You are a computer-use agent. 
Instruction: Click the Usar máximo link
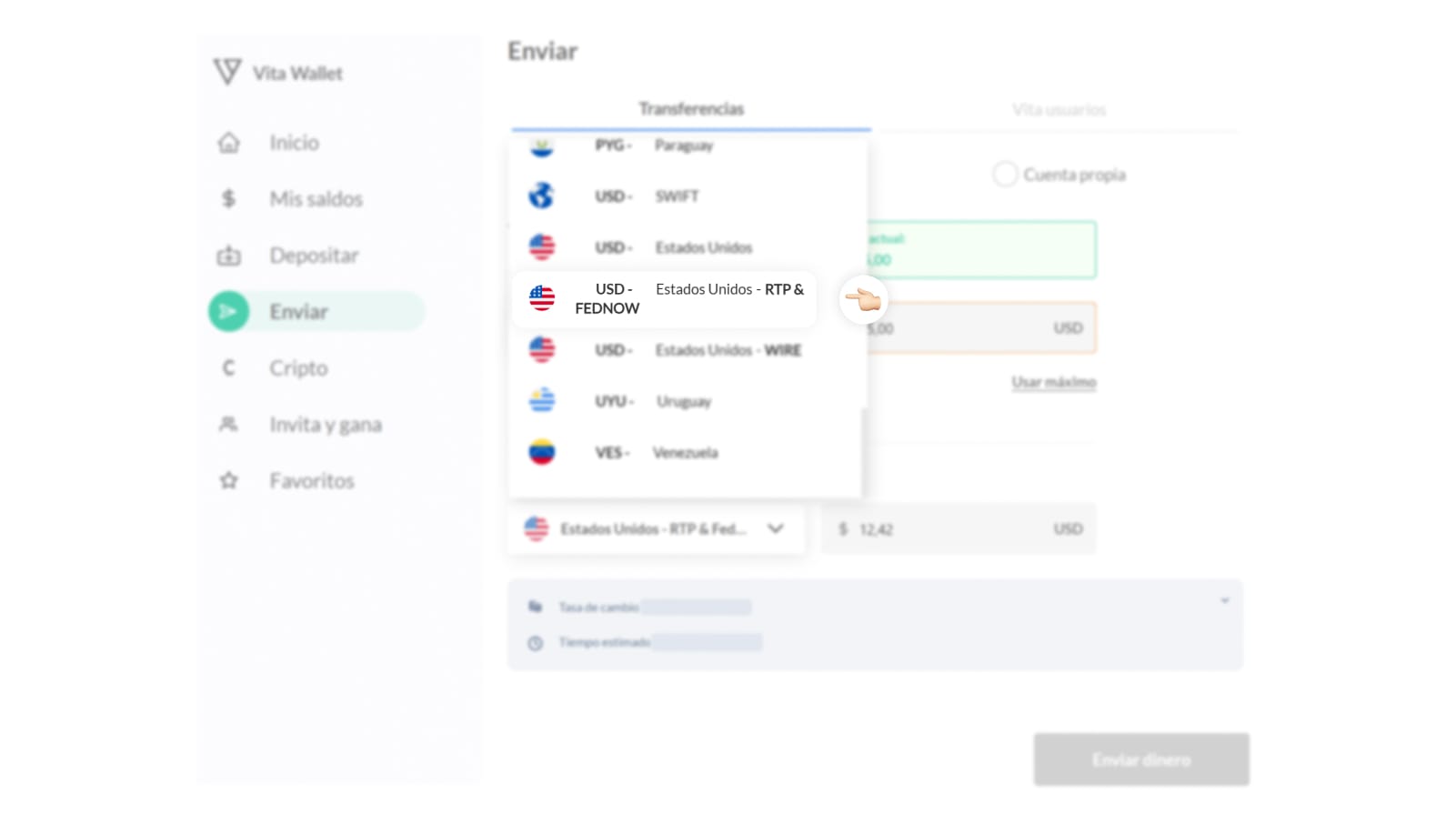click(x=1052, y=382)
